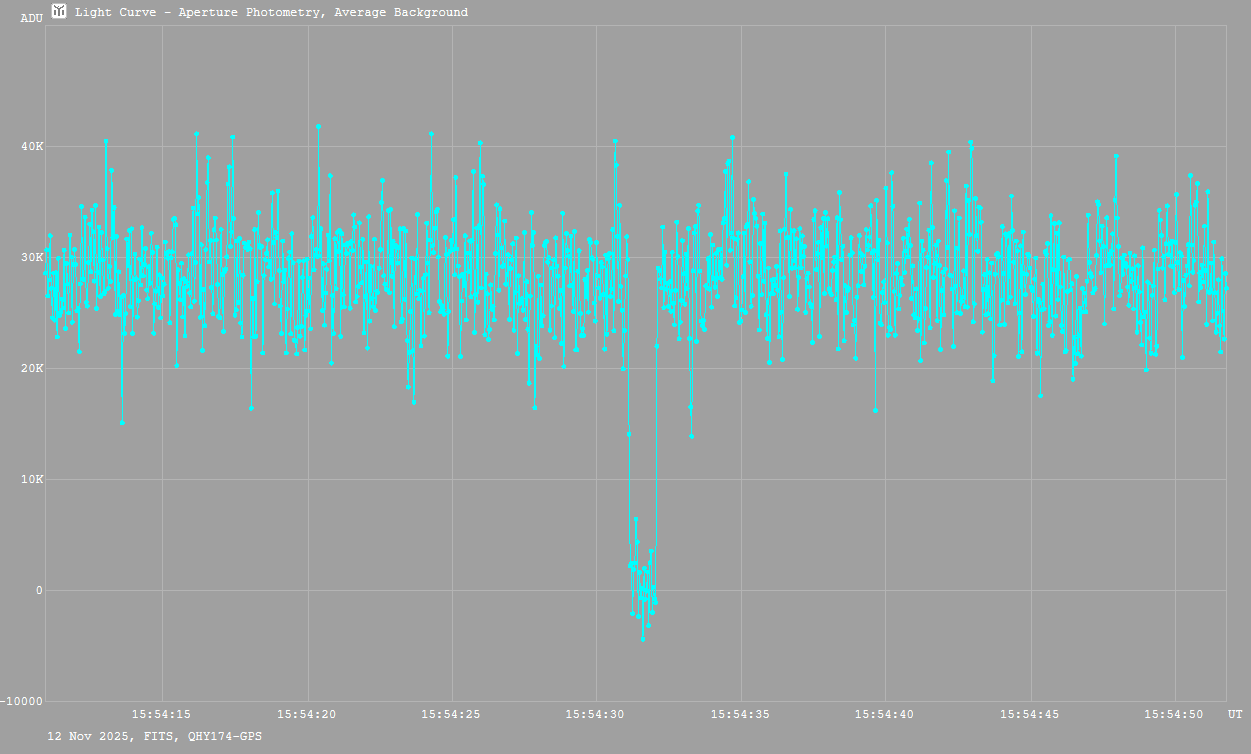Choose the 15:54:35 time axis label
This screenshot has height=754, width=1251.
(741, 714)
